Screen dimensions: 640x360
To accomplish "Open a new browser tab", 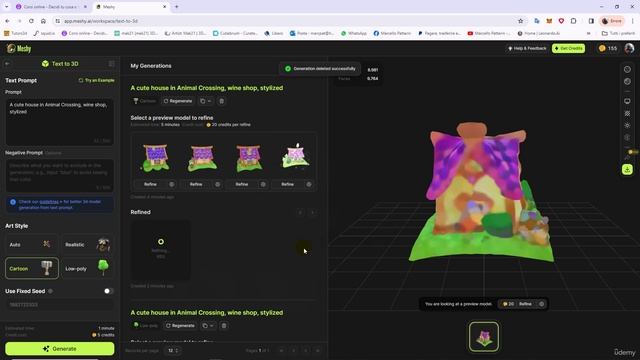I will (x=176, y=7).
